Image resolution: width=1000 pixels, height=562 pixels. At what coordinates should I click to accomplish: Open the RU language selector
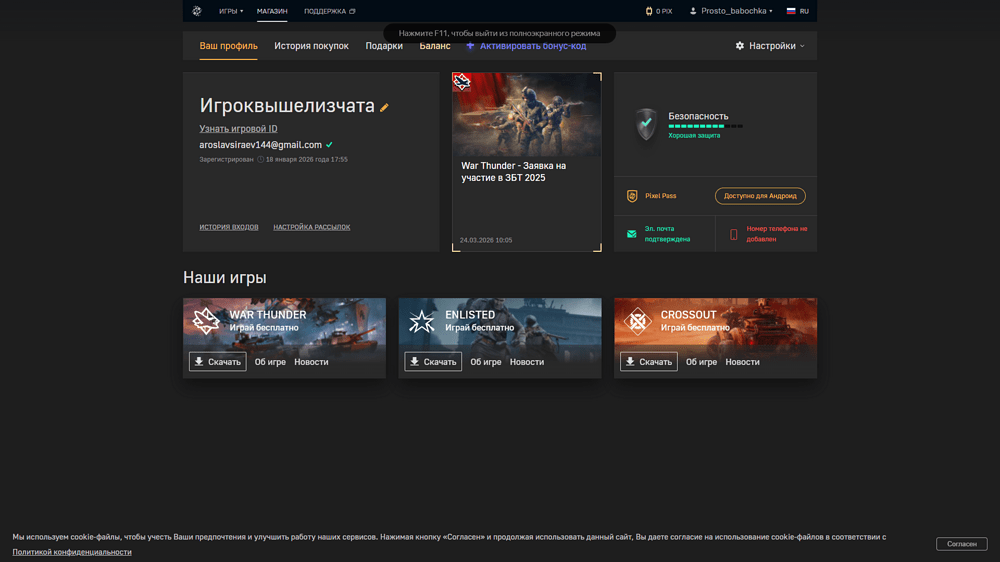coord(798,11)
